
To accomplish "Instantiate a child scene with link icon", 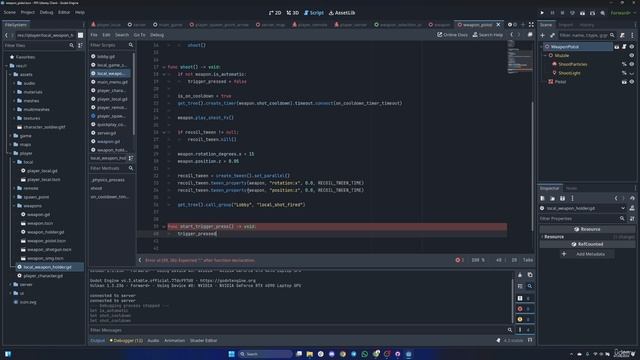I will tap(552, 36).
